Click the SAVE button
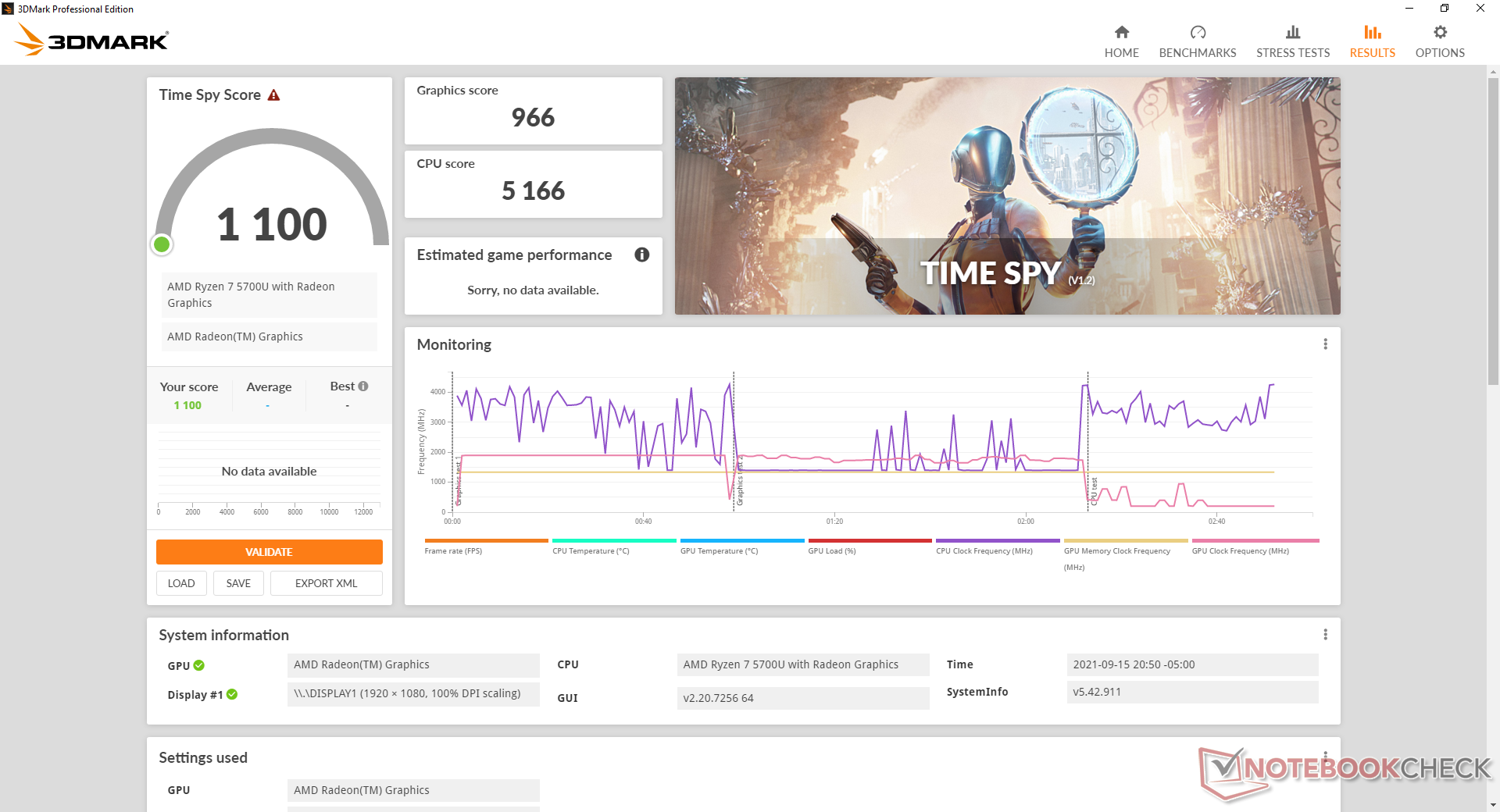The image size is (1500, 812). coord(238,583)
